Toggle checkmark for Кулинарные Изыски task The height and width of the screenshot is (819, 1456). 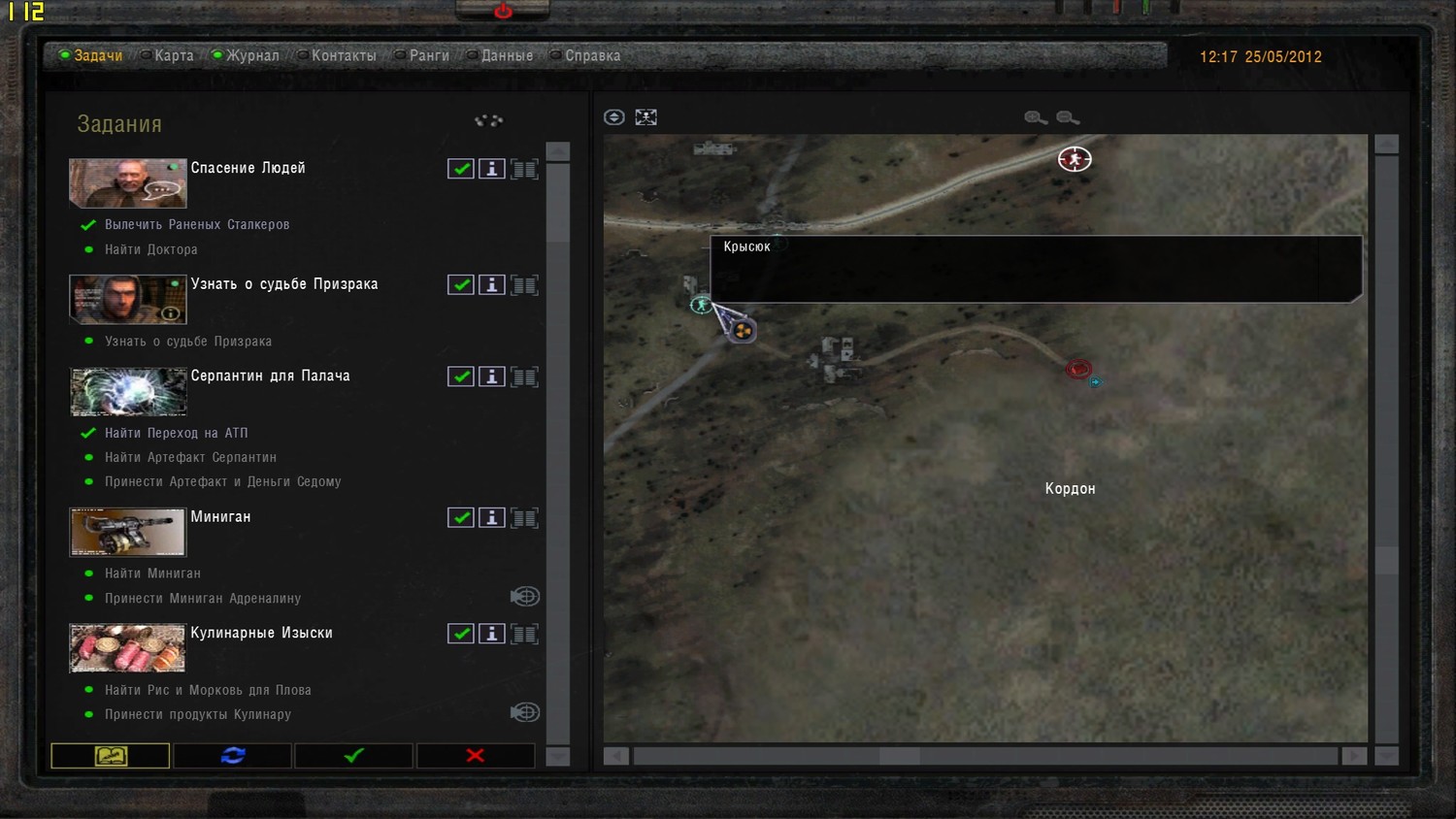tap(461, 634)
